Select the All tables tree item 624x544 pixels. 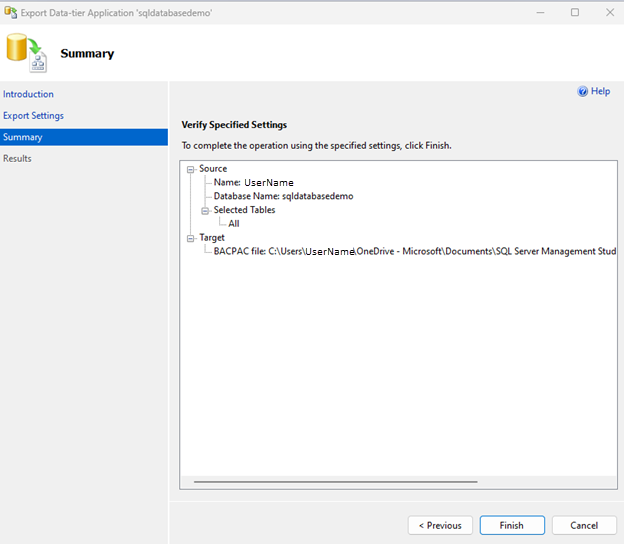click(x=234, y=224)
